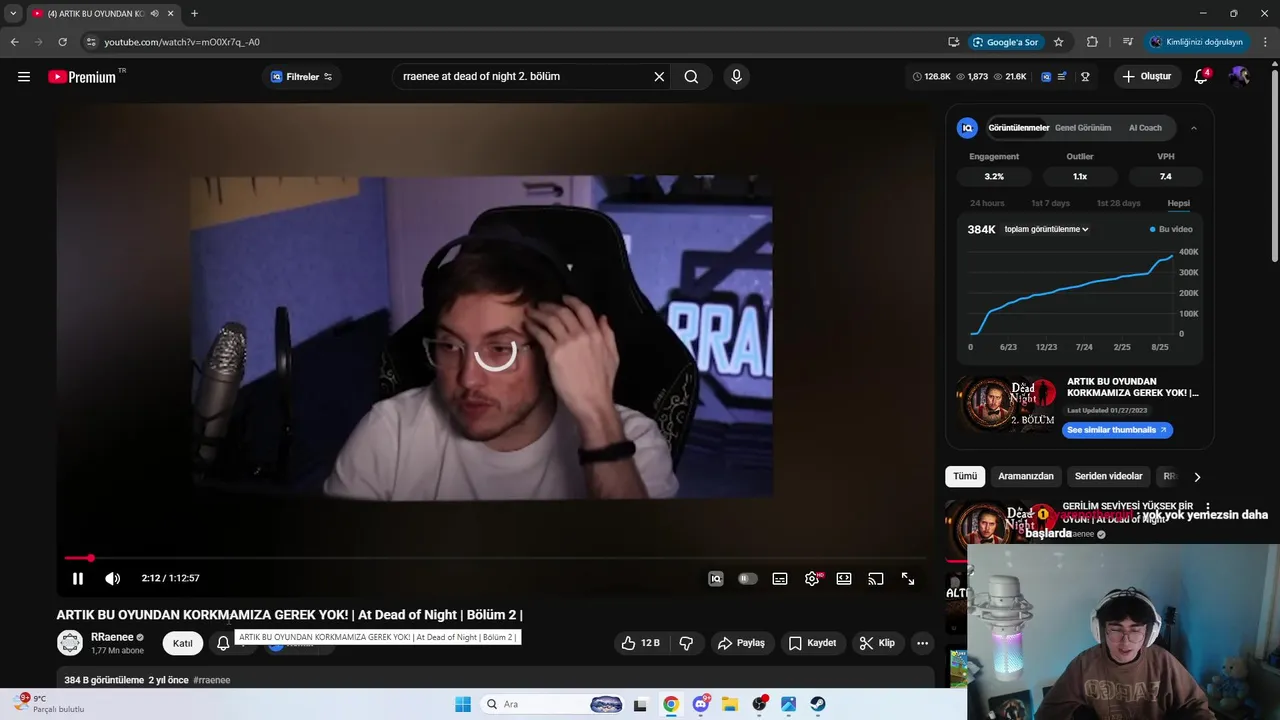Dislike the video
The height and width of the screenshot is (720, 1280).
tap(686, 643)
